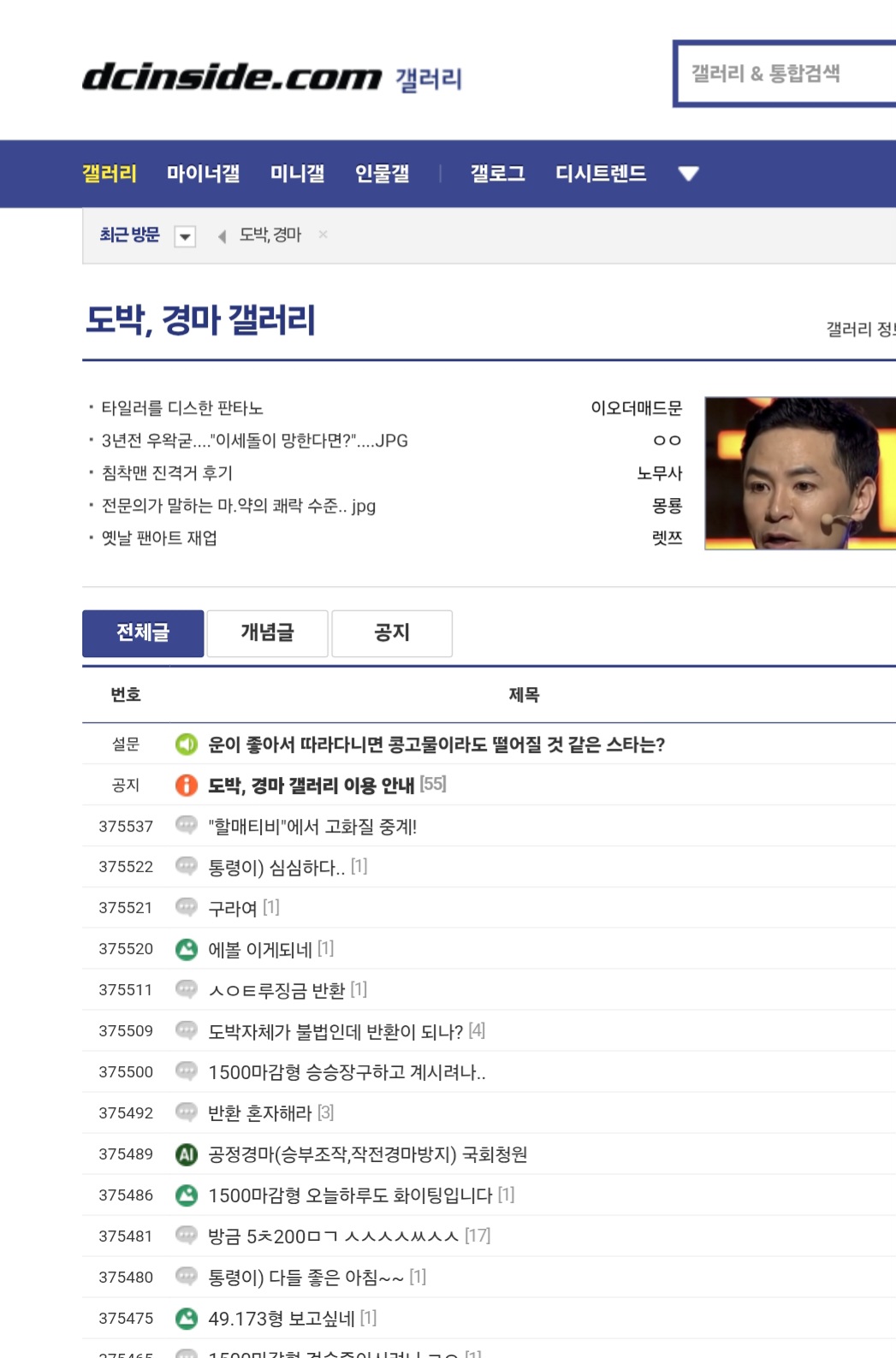Open the post 침착맨 진격거 후기
The height and width of the screenshot is (1358, 896).
point(167,473)
